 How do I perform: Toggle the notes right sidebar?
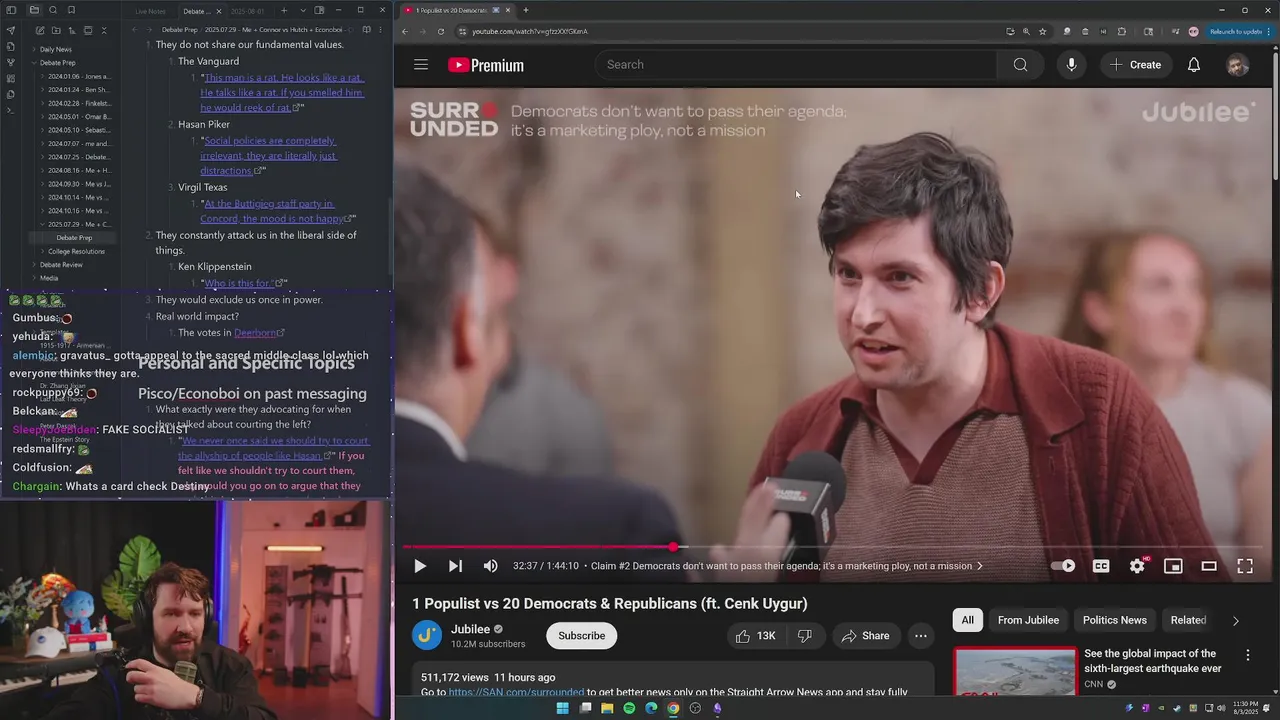click(319, 10)
